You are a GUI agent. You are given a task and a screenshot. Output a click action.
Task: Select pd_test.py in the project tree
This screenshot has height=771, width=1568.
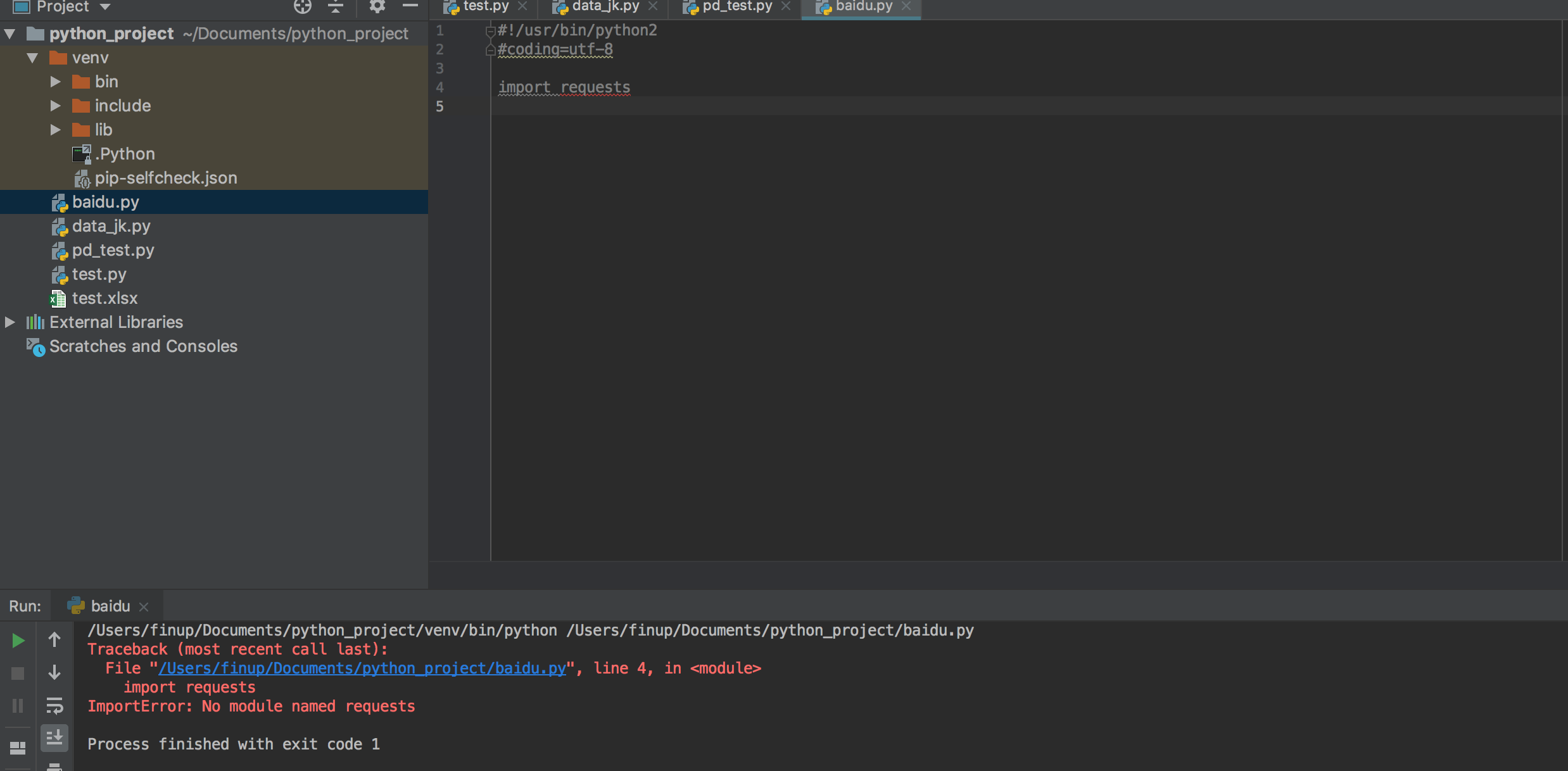click(x=112, y=249)
